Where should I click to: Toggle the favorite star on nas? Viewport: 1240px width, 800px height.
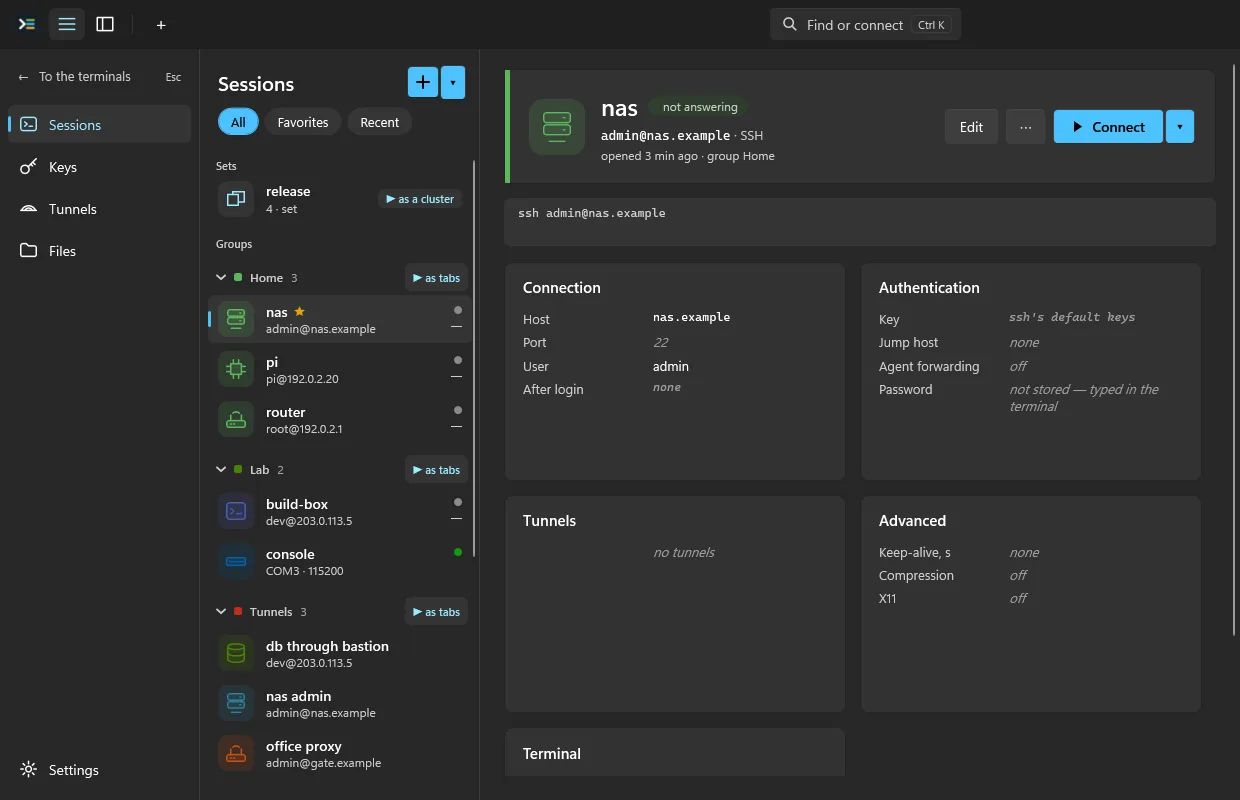[x=299, y=312]
